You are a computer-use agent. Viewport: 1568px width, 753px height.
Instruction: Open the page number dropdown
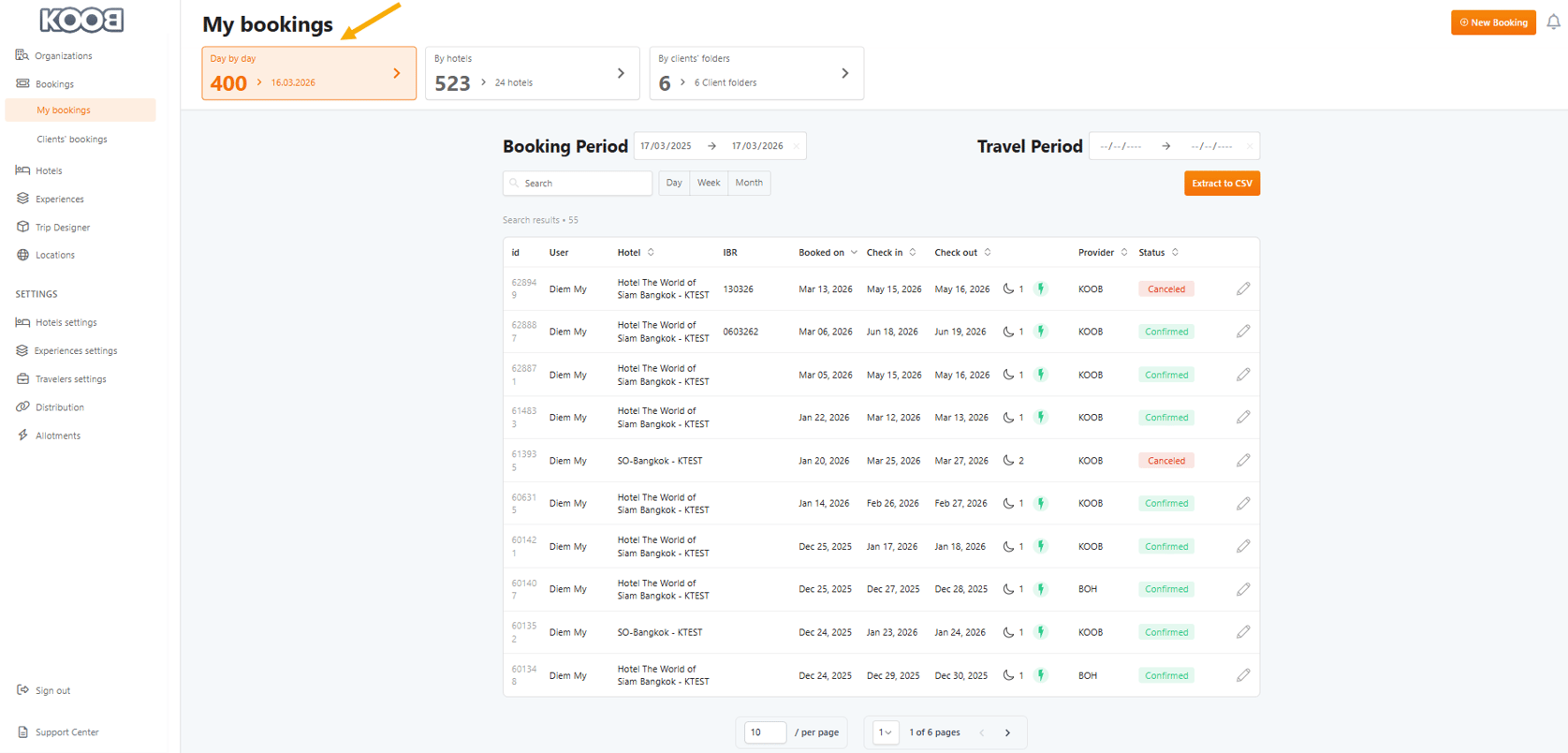886,732
